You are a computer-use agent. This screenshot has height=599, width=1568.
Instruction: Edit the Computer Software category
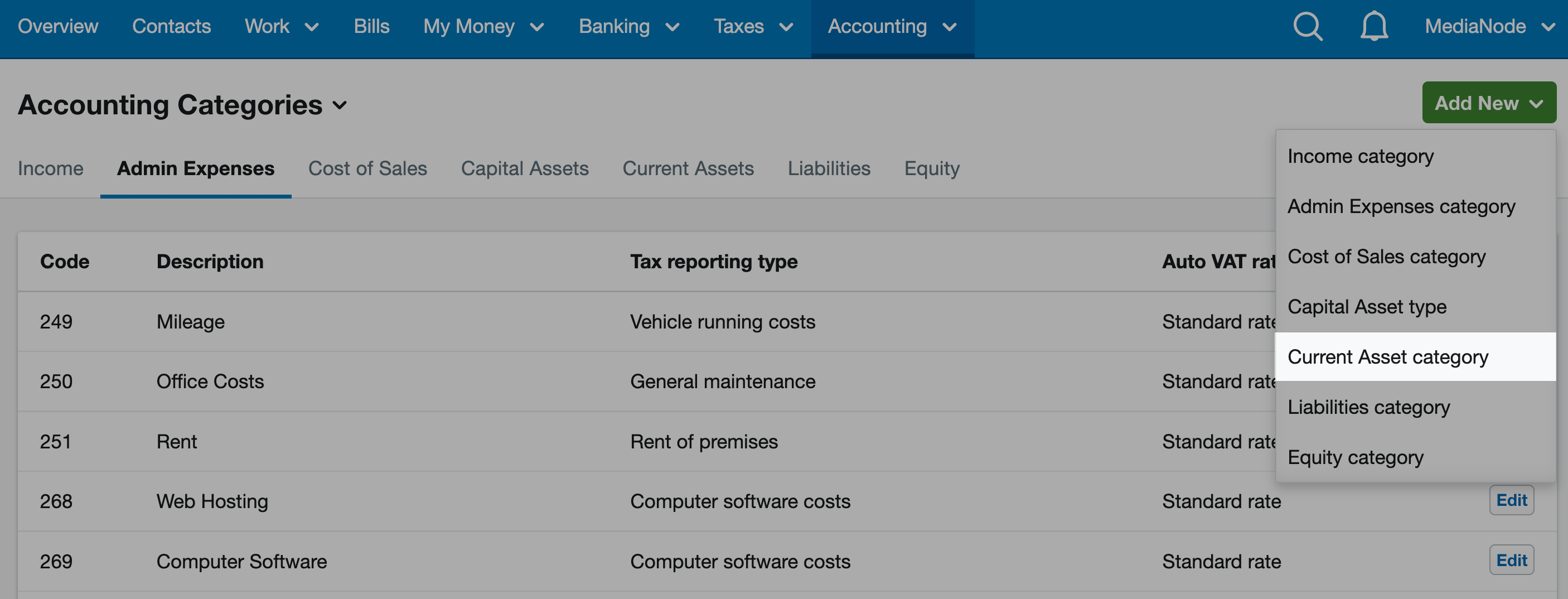click(1511, 560)
